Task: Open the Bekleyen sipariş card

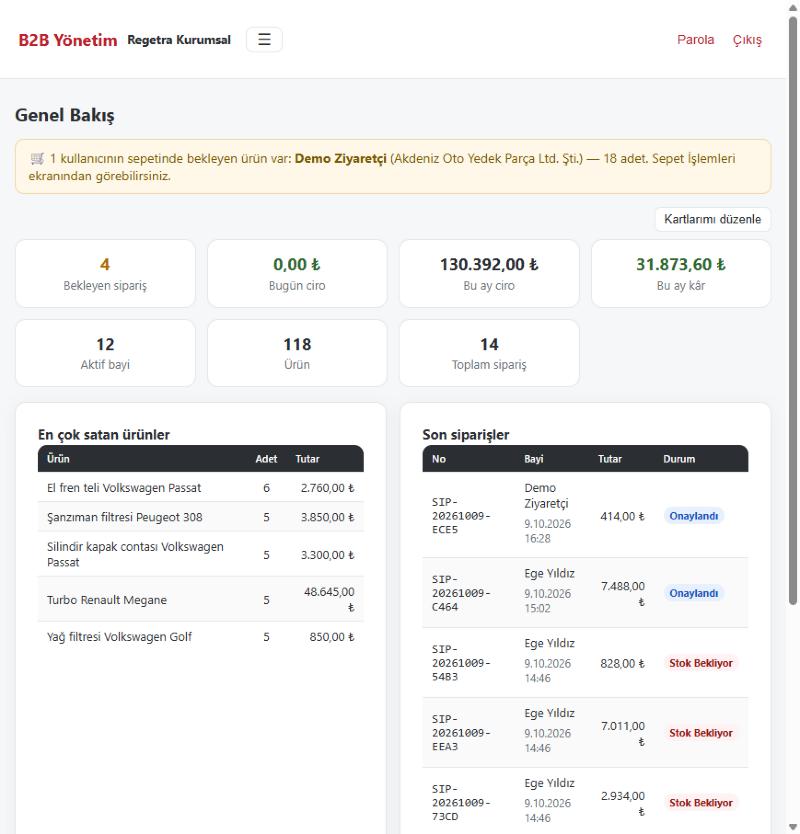Action: pos(105,273)
